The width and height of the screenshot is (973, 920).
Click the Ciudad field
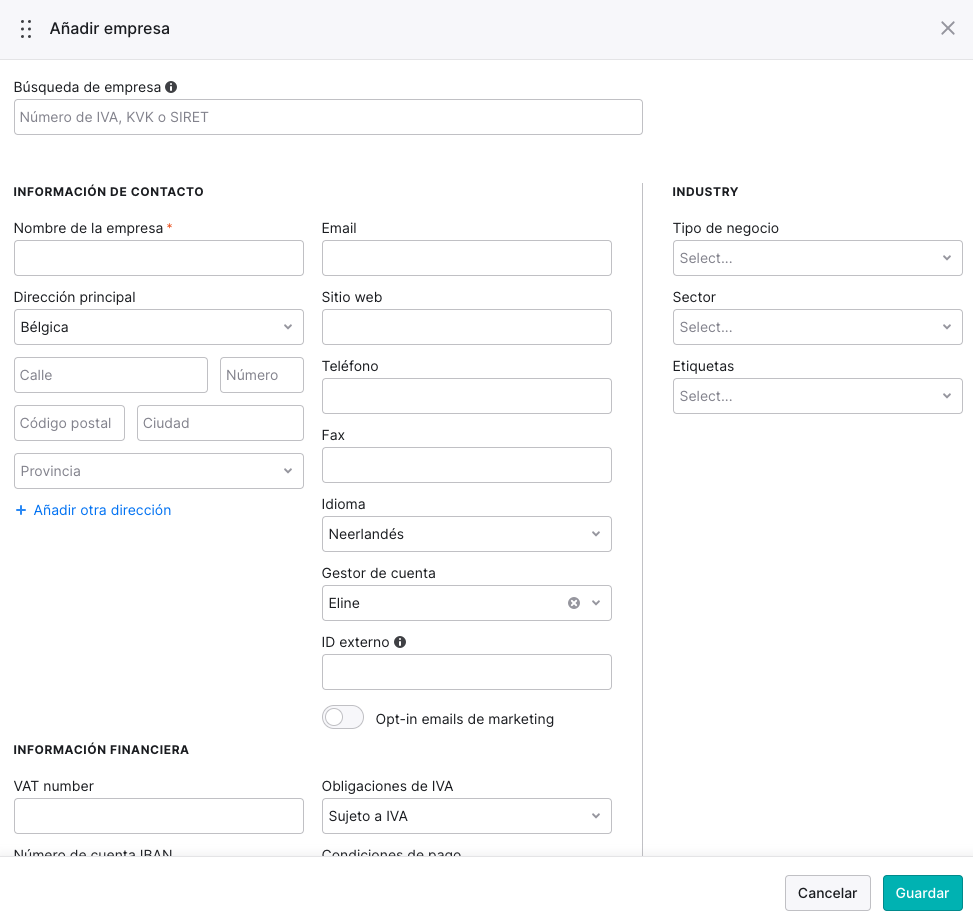(x=220, y=423)
